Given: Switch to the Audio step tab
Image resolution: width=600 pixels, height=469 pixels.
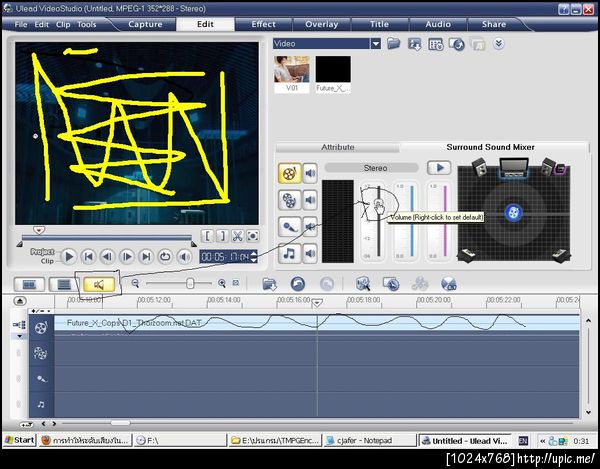Looking at the screenshot, I should 438,24.
